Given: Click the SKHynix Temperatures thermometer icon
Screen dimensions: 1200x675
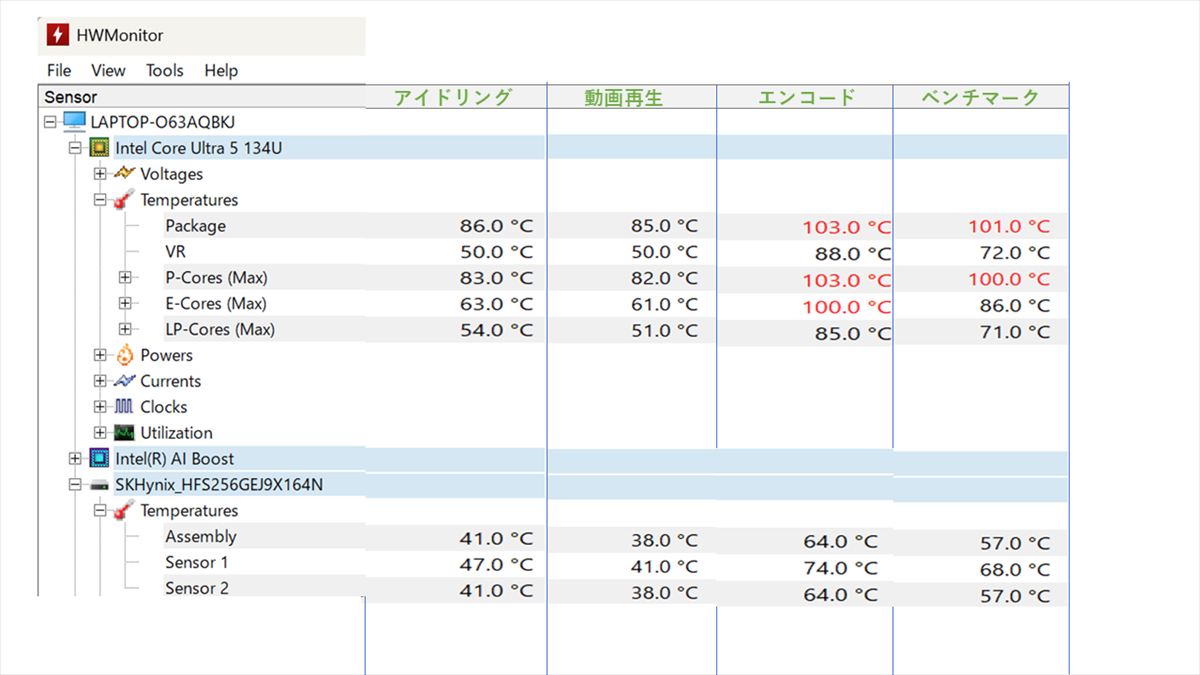Looking at the screenshot, I should [x=124, y=511].
